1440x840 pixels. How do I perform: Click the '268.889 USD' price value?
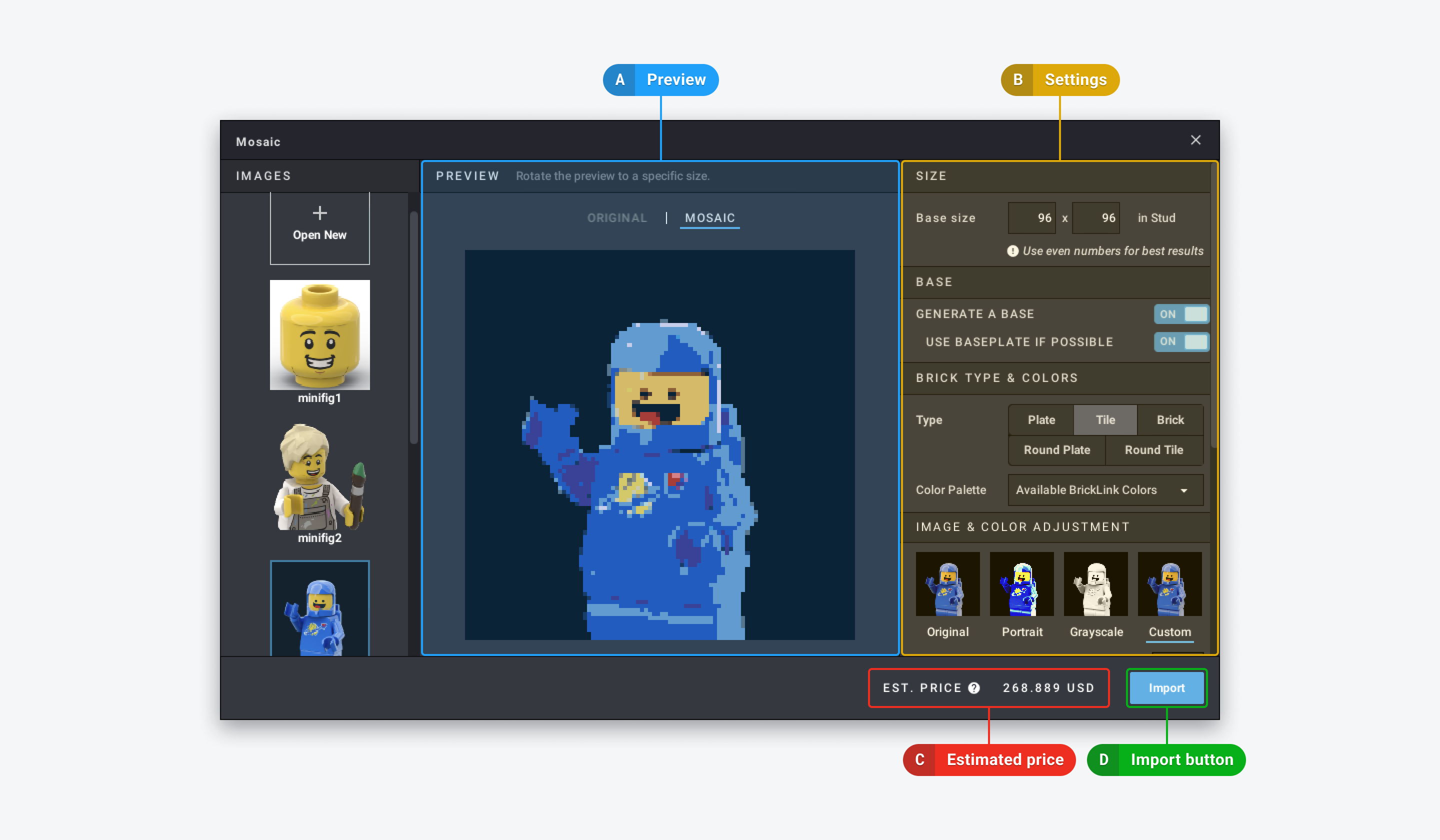pyautogui.click(x=1048, y=688)
